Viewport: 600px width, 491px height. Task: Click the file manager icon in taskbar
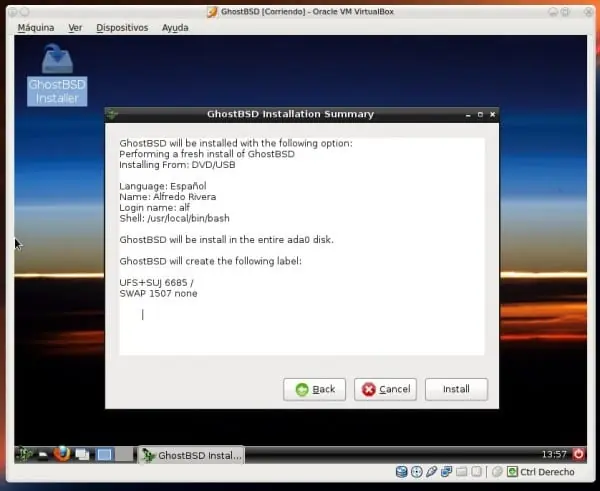43,455
